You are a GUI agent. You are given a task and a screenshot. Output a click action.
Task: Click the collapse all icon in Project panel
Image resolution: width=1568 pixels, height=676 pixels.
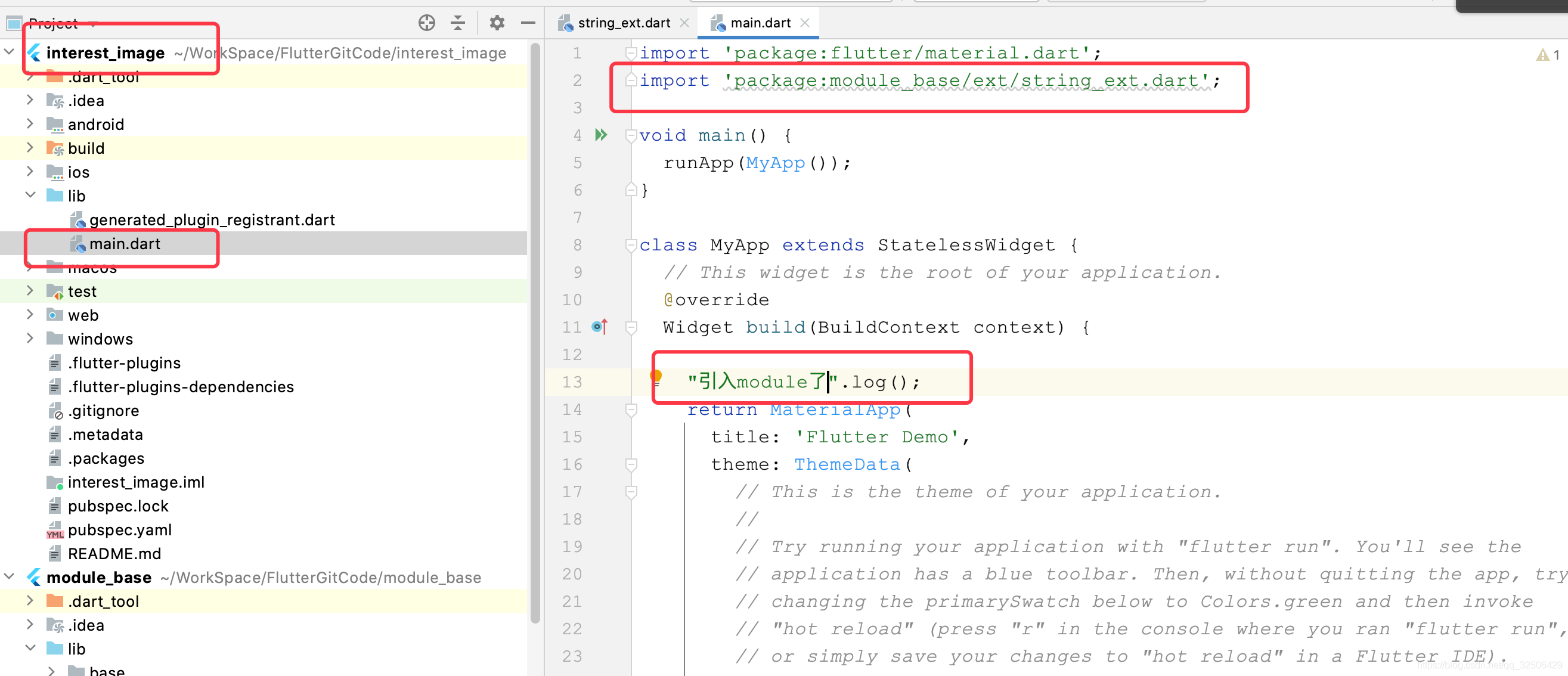(x=458, y=23)
